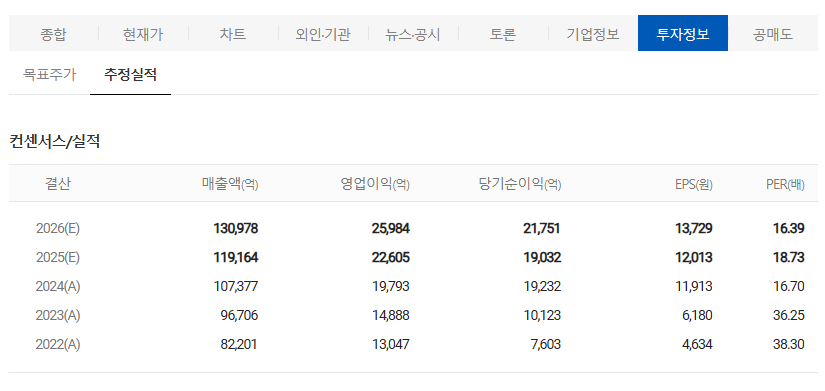825x391 pixels.
Task: Click EPS value 11,913
Action: click(693, 286)
